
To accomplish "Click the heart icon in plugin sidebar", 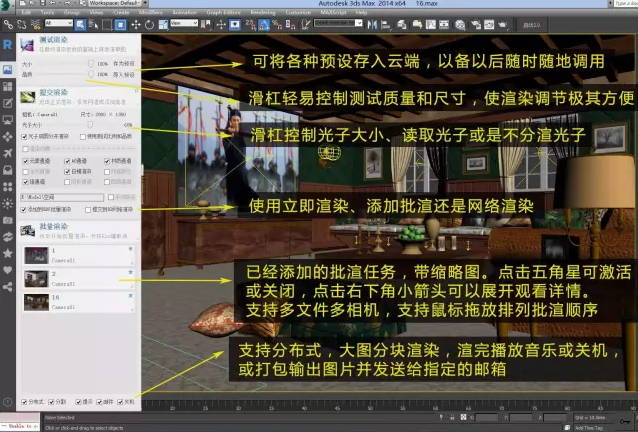I will (7, 270).
